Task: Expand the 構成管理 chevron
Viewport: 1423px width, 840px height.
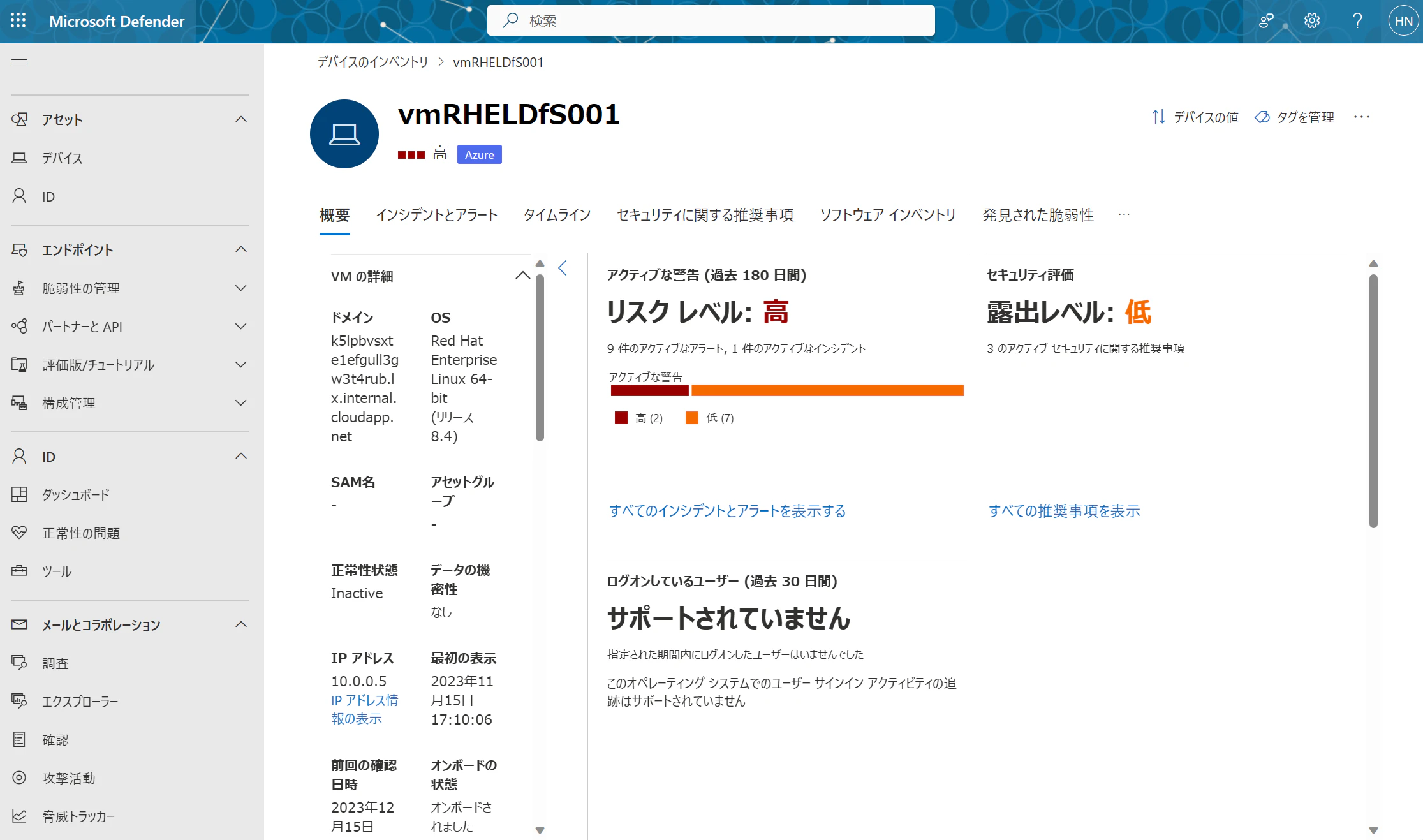Action: click(x=241, y=402)
